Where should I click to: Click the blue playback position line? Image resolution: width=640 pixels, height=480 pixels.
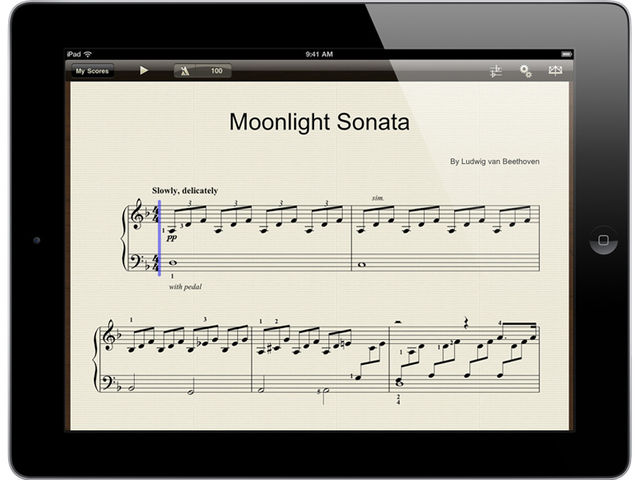coord(159,238)
